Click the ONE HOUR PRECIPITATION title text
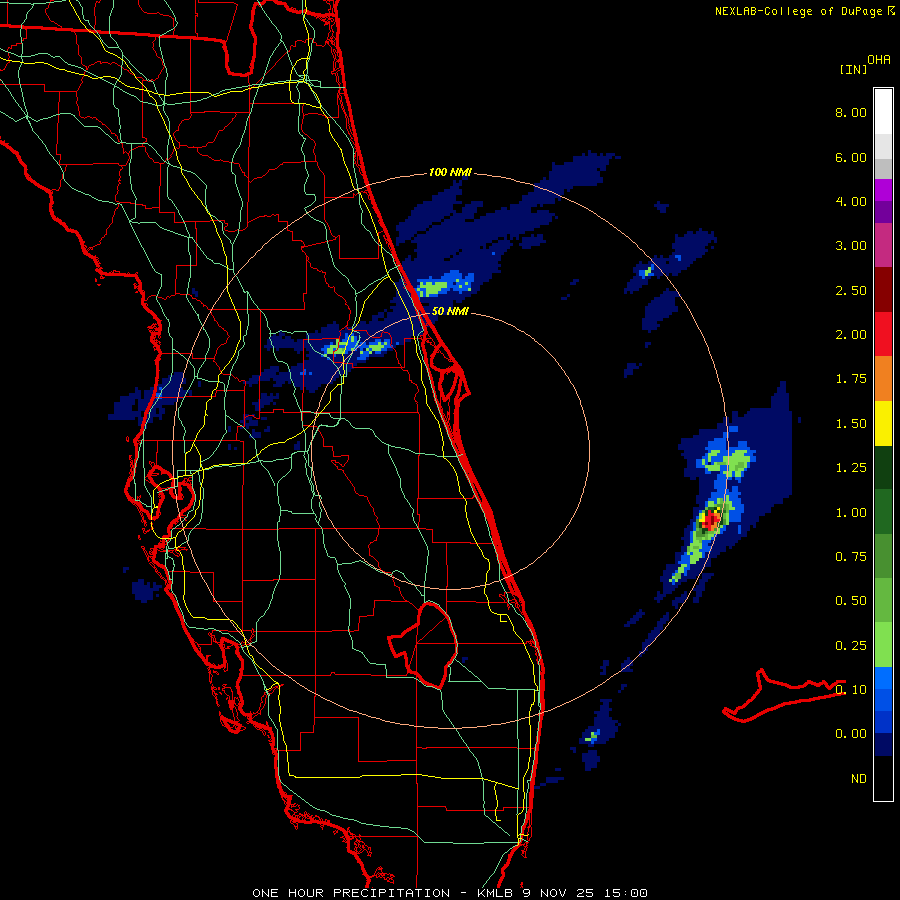 [351, 893]
